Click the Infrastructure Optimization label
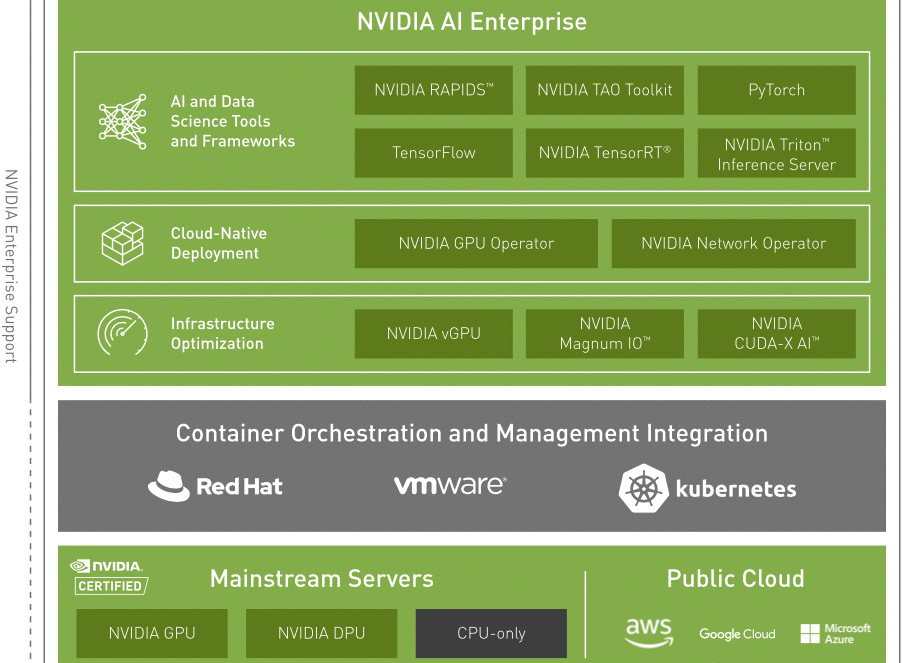The image size is (903, 663). (222, 334)
